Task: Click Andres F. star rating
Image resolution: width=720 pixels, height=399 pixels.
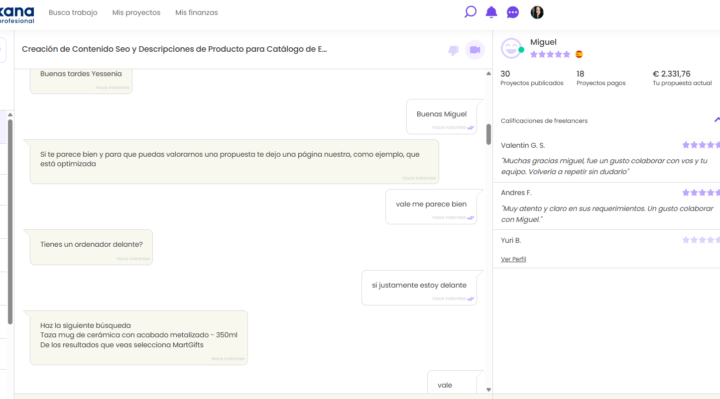Action: 701,192
